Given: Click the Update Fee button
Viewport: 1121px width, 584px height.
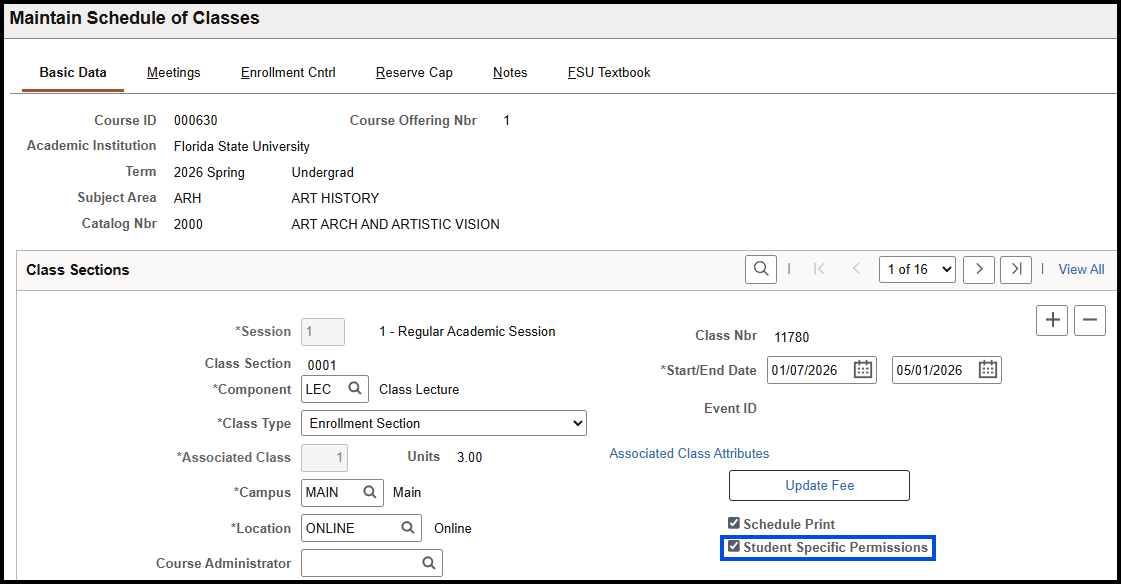Looking at the screenshot, I should (x=819, y=485).
